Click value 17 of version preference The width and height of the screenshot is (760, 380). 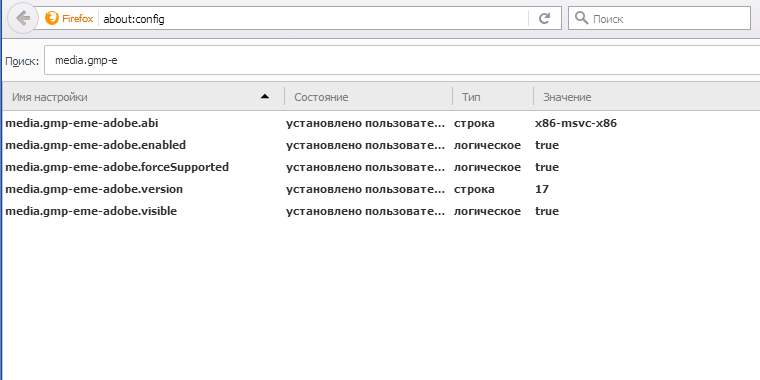point(542,189)
